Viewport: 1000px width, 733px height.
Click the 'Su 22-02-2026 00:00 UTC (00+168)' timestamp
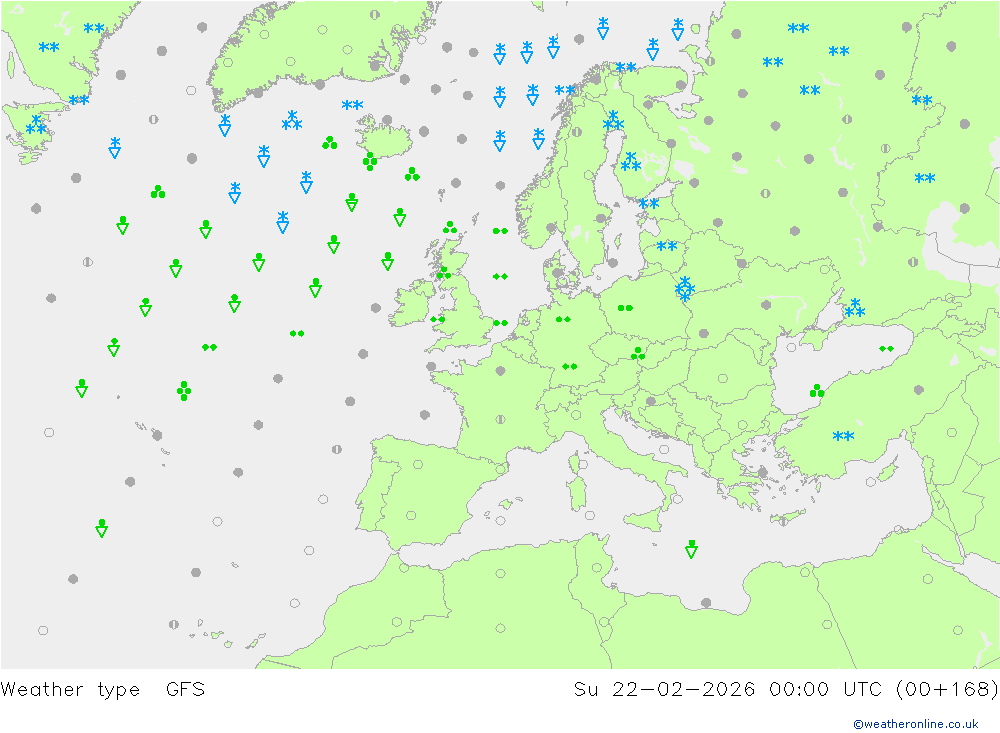pos(786,689)
